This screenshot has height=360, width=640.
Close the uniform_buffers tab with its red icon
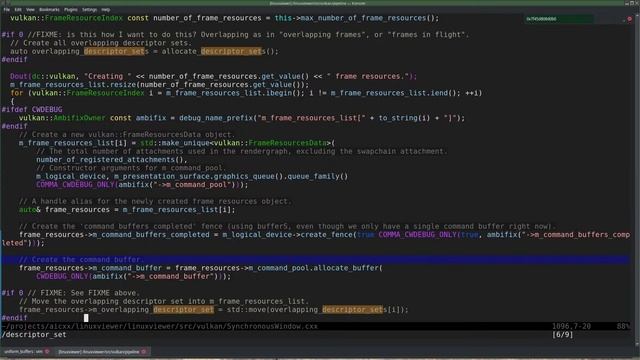[47, 351]
